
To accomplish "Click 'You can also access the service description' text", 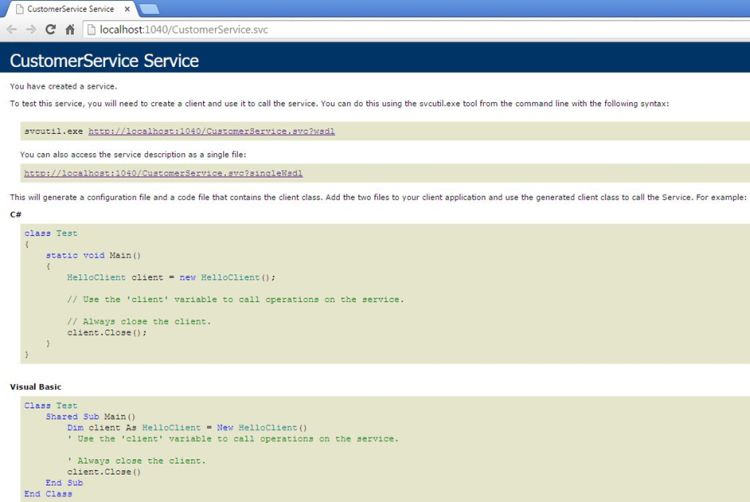I will tap(133, 154).
